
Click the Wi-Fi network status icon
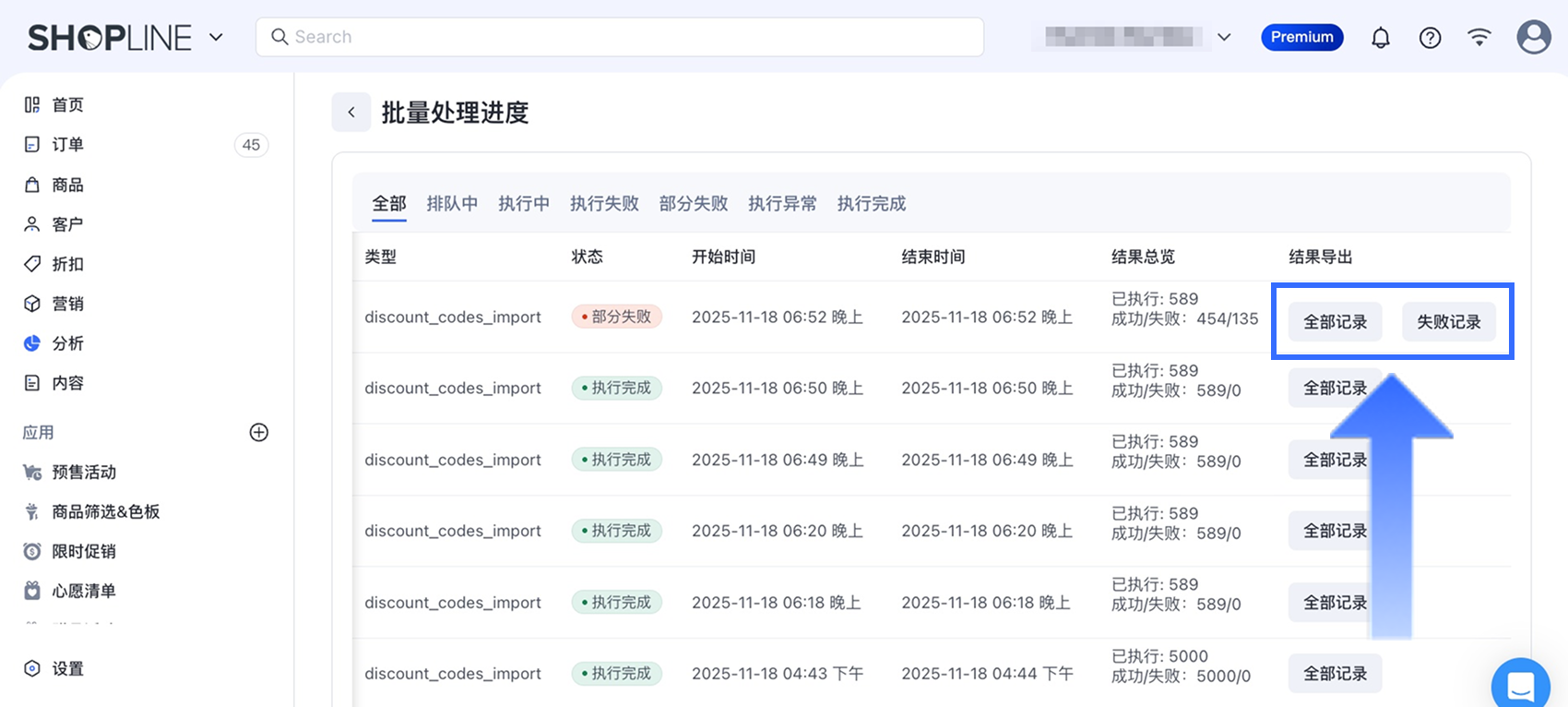1479,38
